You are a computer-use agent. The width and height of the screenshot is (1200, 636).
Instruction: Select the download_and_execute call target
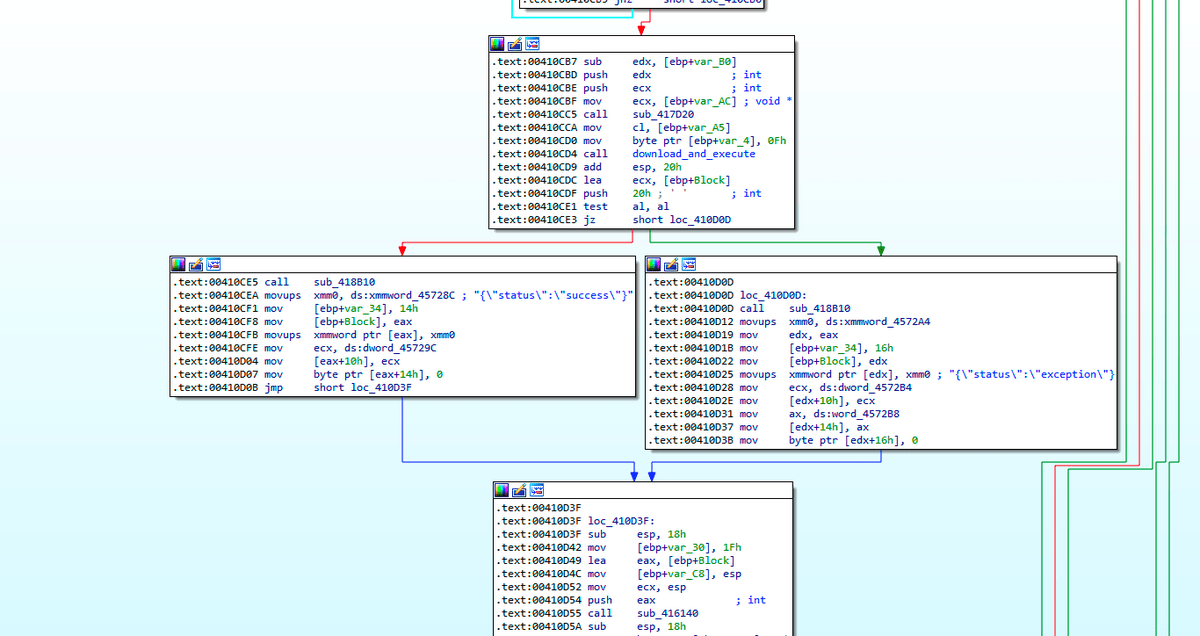[693, 154]
